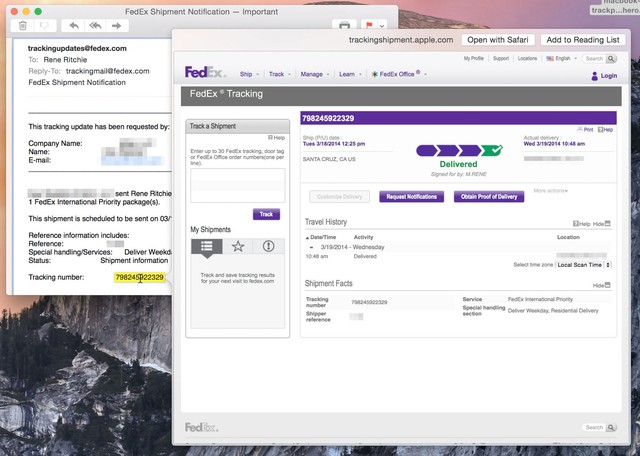The height and width of the screenshot is (456, 640).
Task: Click Help link next to Print
Action: [x=605, y=129]
